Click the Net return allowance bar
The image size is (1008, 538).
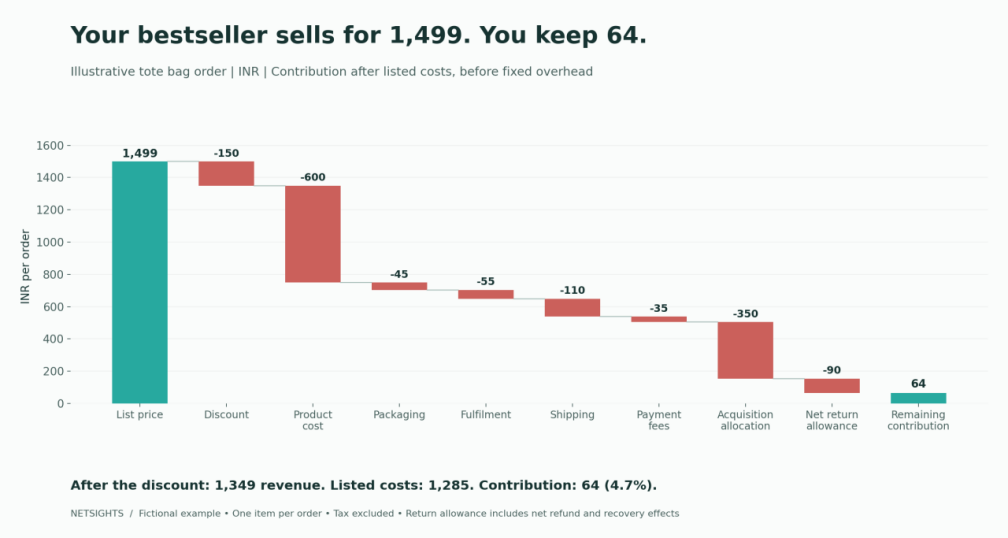(x=832, y=386)
